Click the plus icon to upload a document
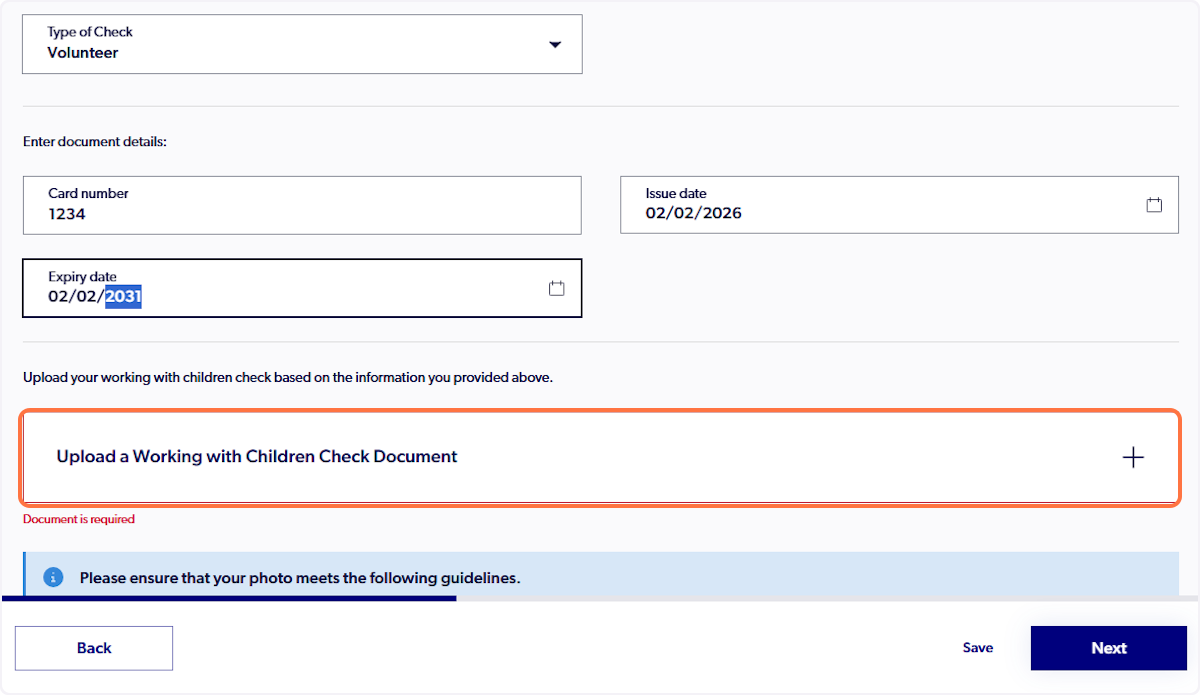The height and width of the screenshot is (695, 1200). click(x=1133, y=457)
